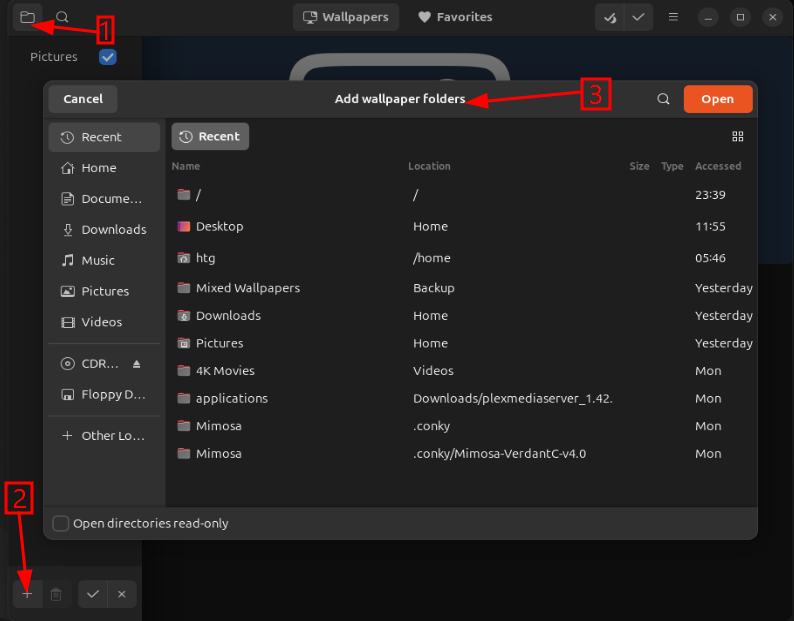Open Documents in the sidebar

[x=104, y=199]
